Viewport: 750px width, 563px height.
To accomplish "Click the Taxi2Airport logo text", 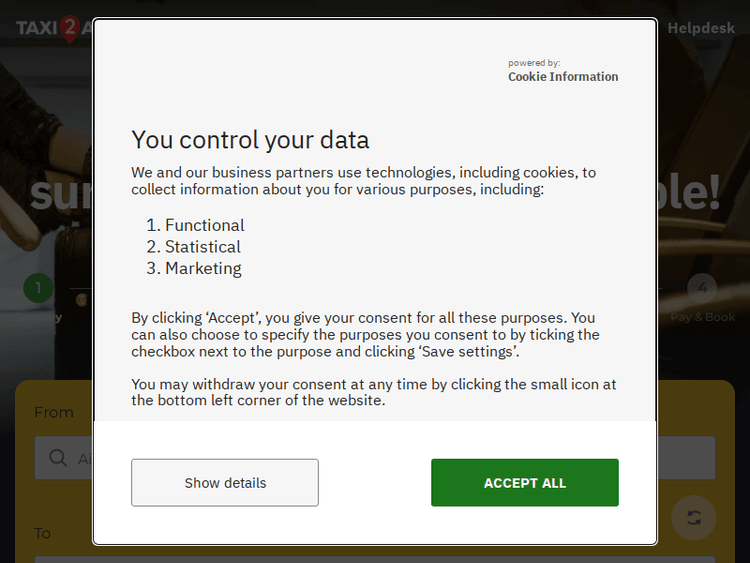I will point(36,28).
